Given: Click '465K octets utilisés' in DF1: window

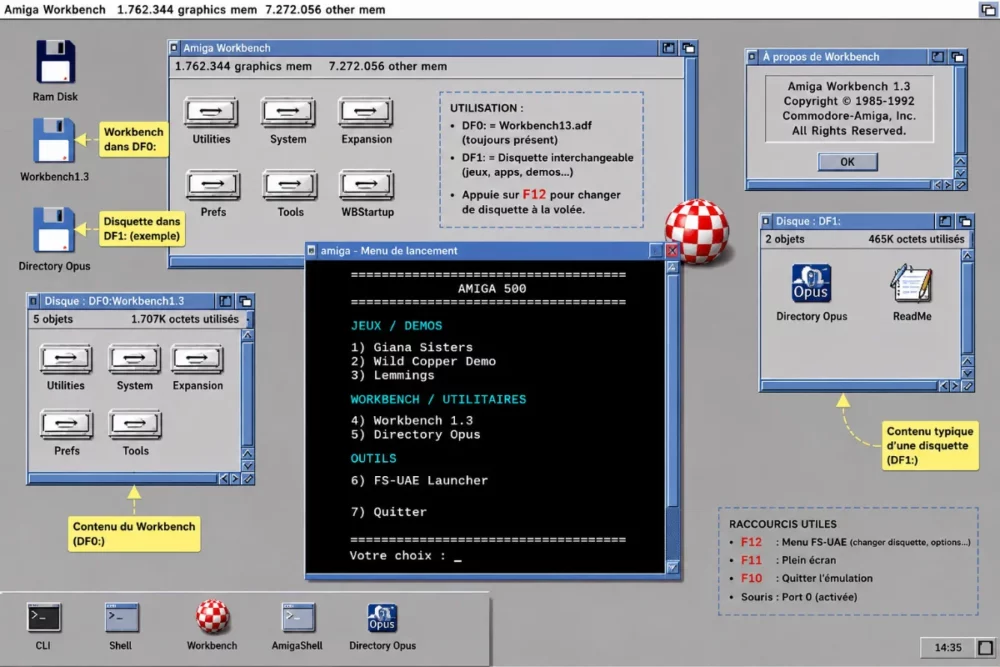Looking at the screenshot, I should 916,239.
